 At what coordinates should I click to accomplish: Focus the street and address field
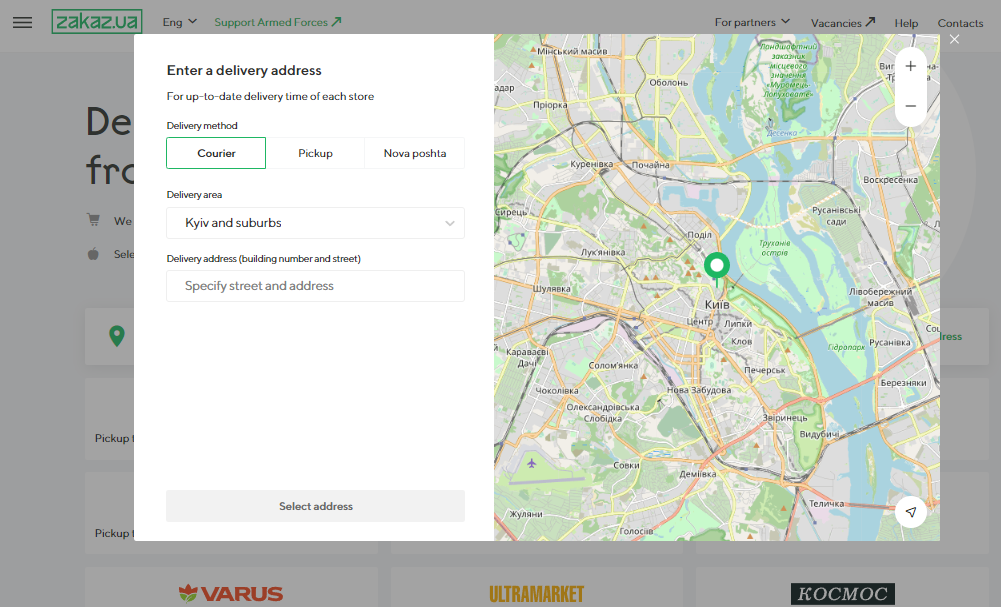coord(315,286)
